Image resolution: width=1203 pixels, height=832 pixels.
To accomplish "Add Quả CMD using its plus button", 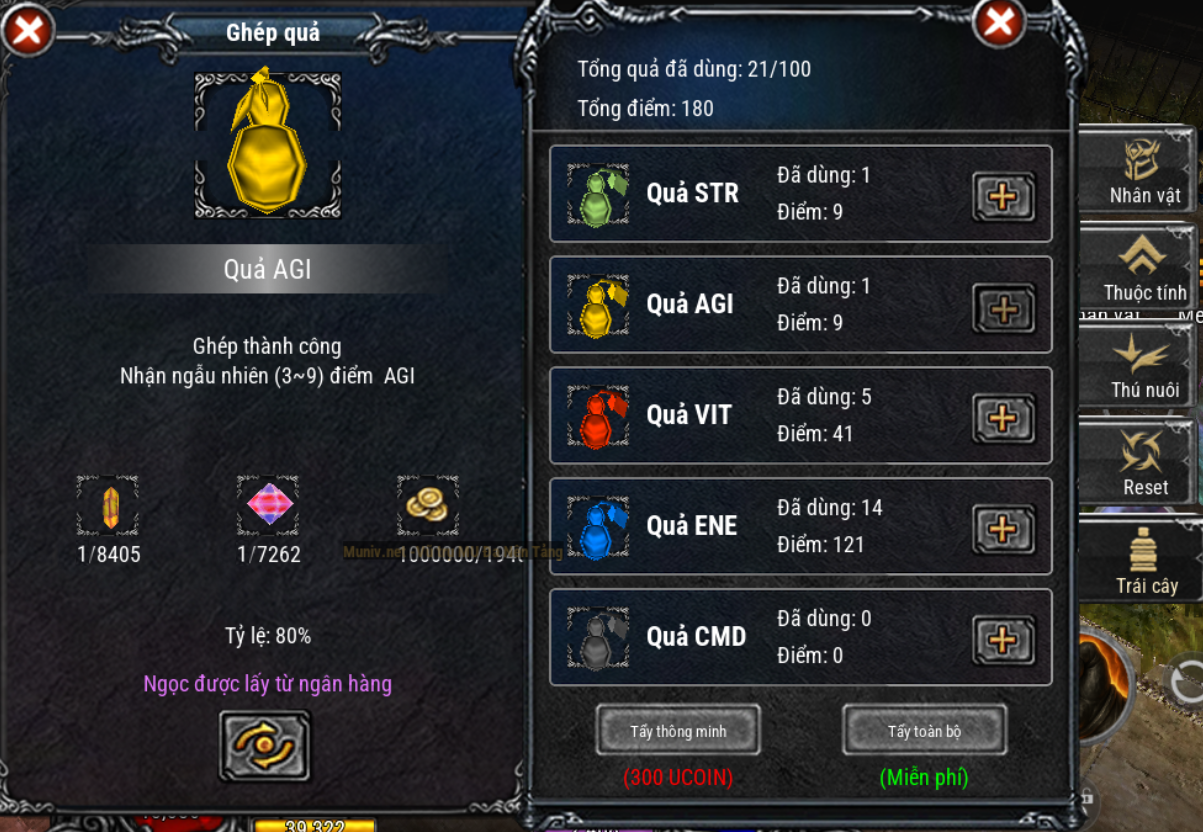I will [x=1003, y=640].
